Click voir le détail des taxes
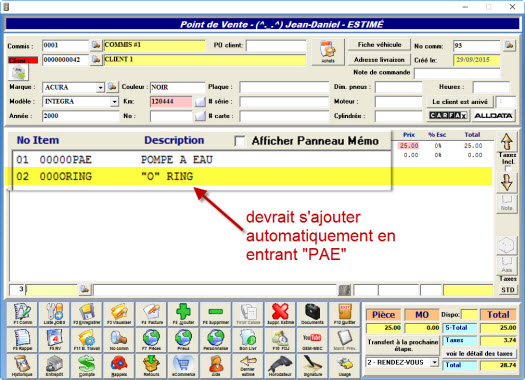Viewport: 525px width, 380px height. (479, 354)
